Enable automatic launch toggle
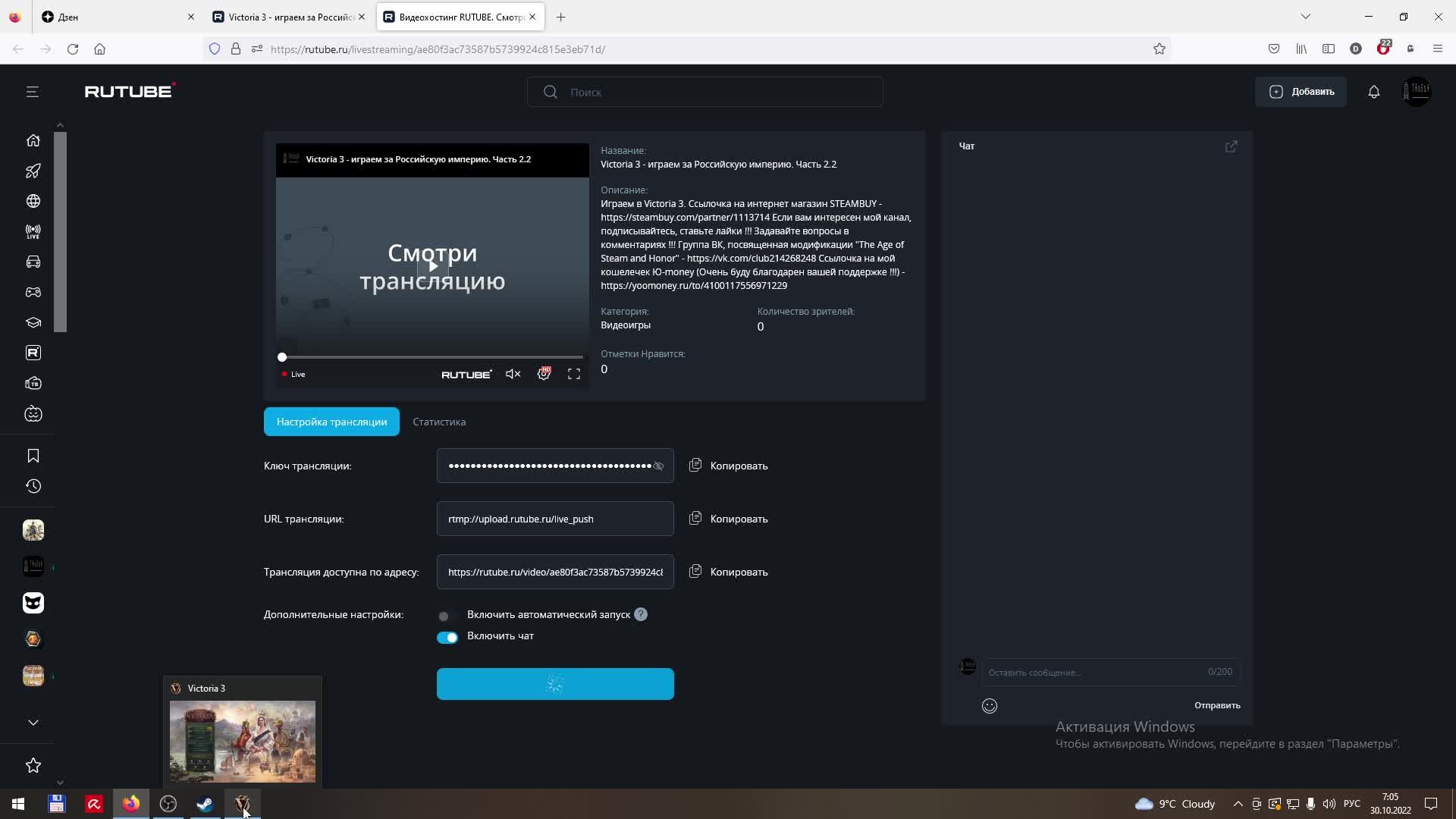 (447, 616)
